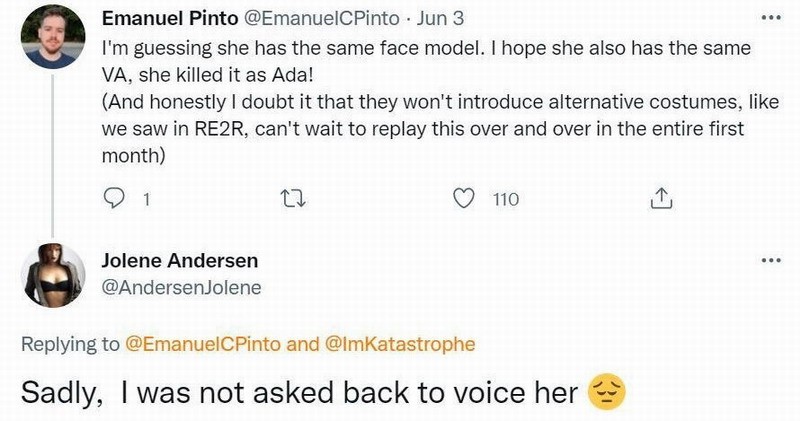Retweet Emanuel Pinto's tweet
The width and height of the screenshot is (800, 421).
(x=288, y=199)
